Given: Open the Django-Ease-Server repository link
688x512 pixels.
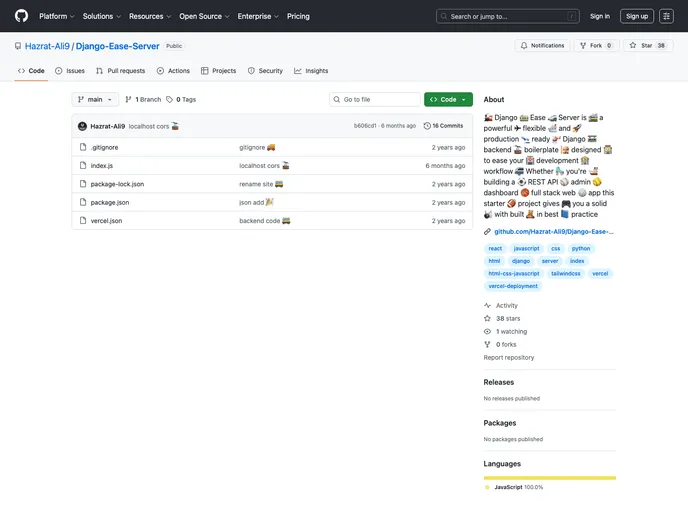Looking at the screenshot, I should click(x=118, y=46).
